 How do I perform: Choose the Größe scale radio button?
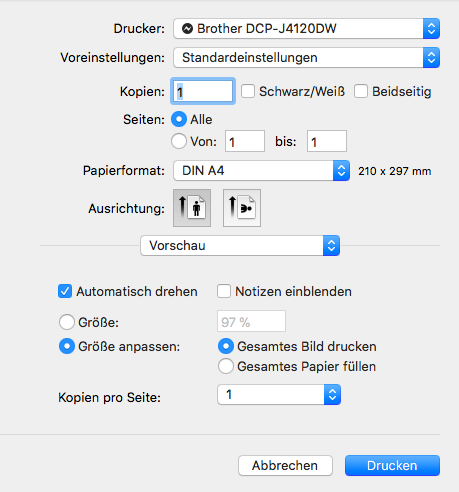tap(67, 322)
